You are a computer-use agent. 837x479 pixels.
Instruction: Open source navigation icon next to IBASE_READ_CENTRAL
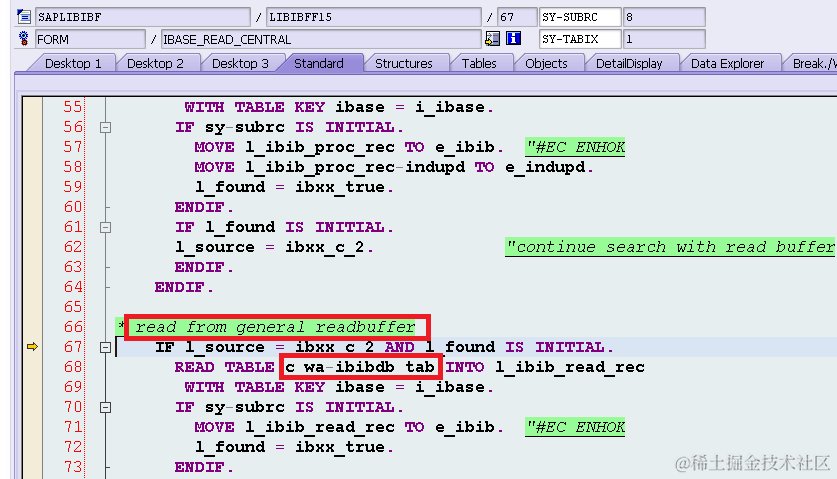[x=492, y=38]
